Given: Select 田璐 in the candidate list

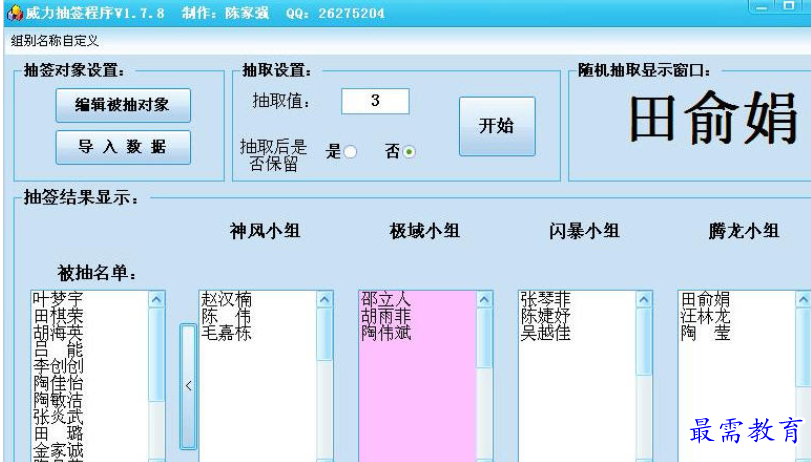Looking at the screenshot, I should point(58,433).
